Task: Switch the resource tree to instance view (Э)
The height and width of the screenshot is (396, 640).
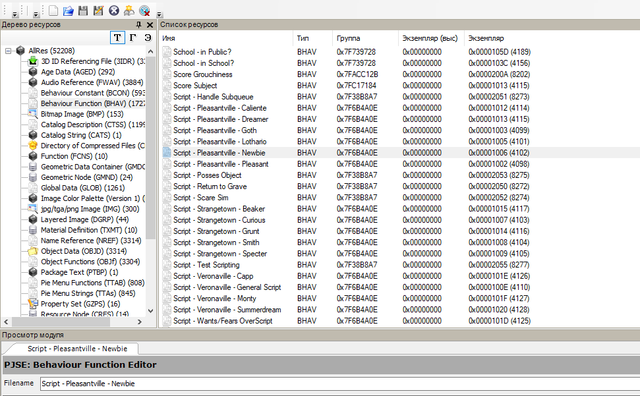Action: pos(147,38)
